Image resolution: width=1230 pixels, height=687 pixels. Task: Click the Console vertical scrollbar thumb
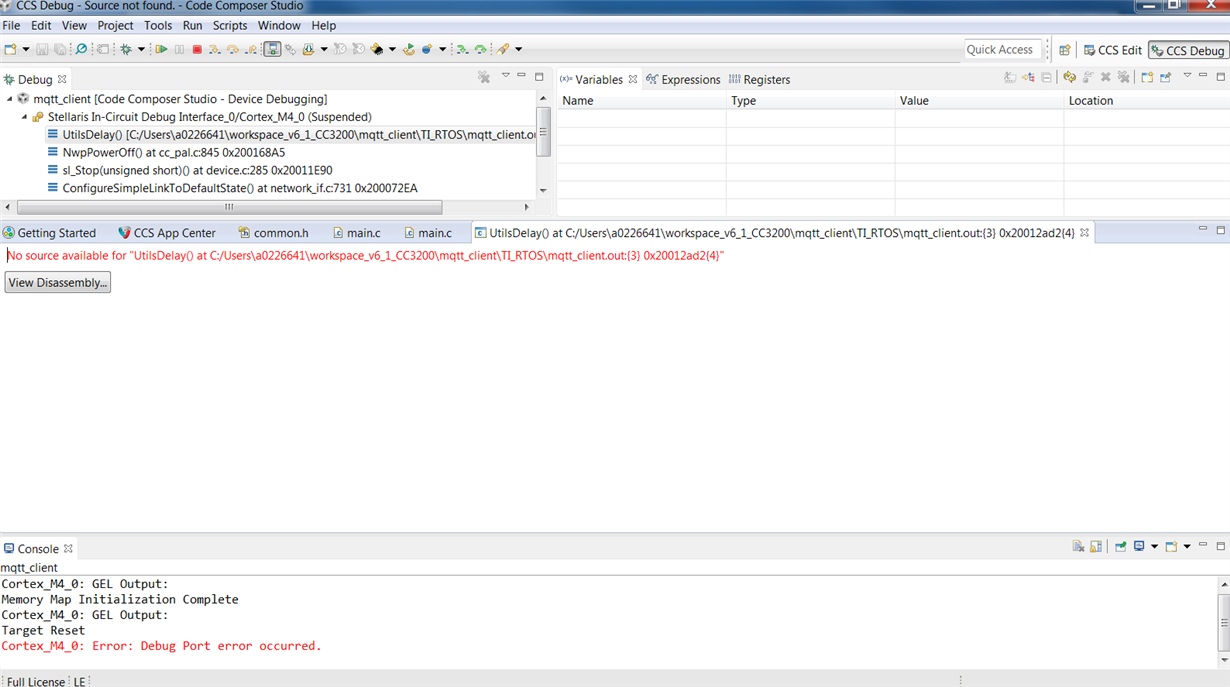(1223, 621)
